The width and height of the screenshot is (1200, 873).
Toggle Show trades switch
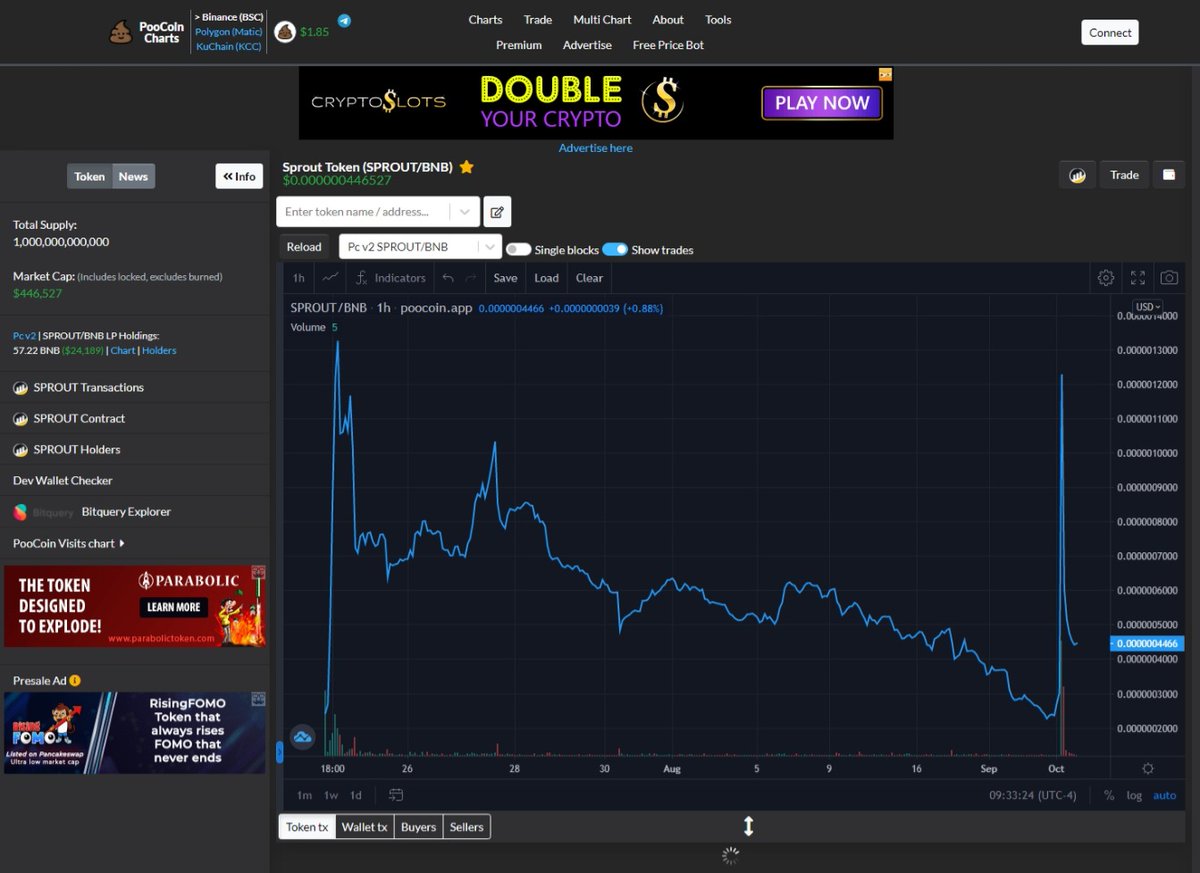point(614,249)
